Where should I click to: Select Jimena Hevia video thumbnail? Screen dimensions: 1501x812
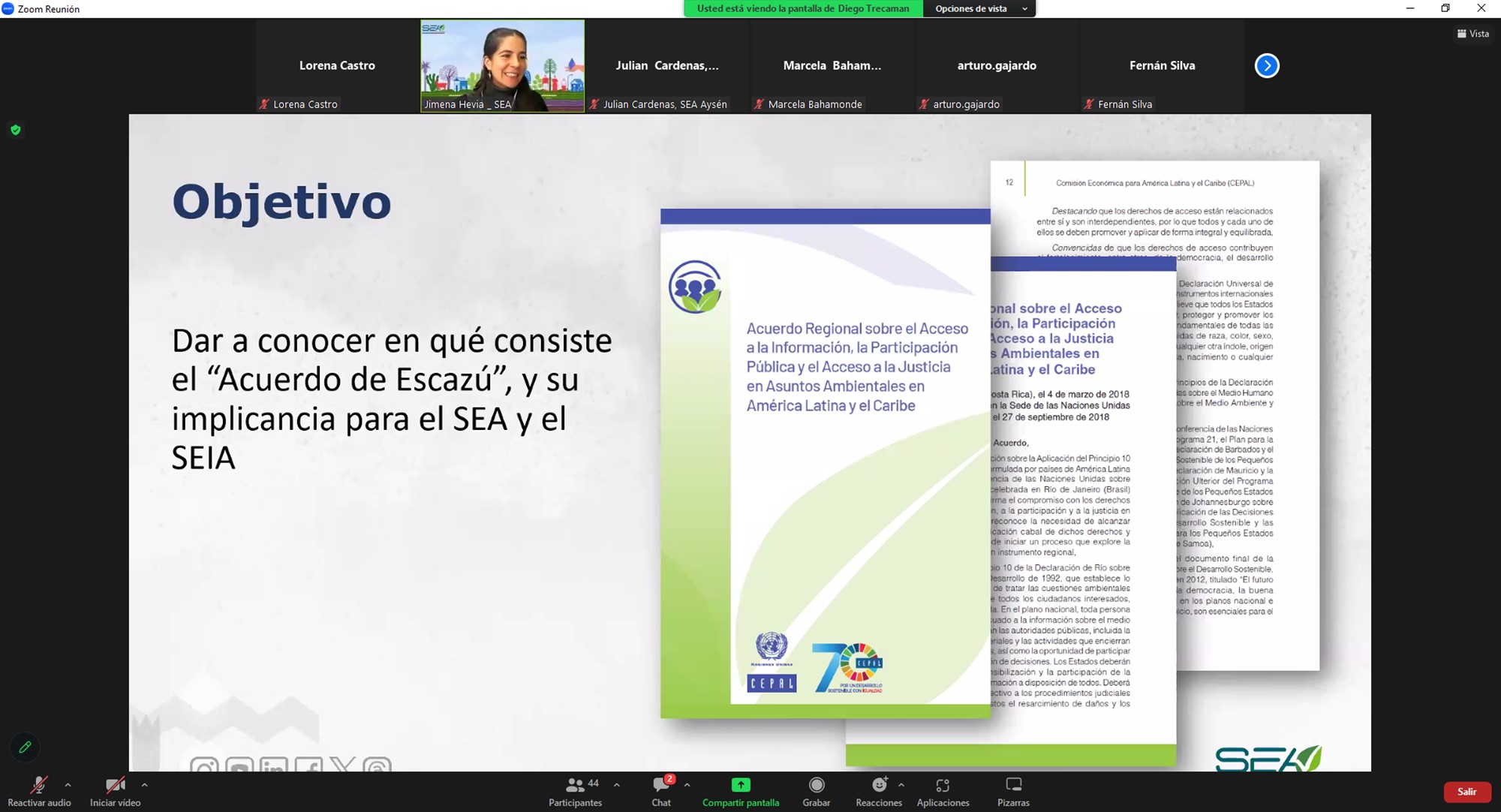click(502, 65)
